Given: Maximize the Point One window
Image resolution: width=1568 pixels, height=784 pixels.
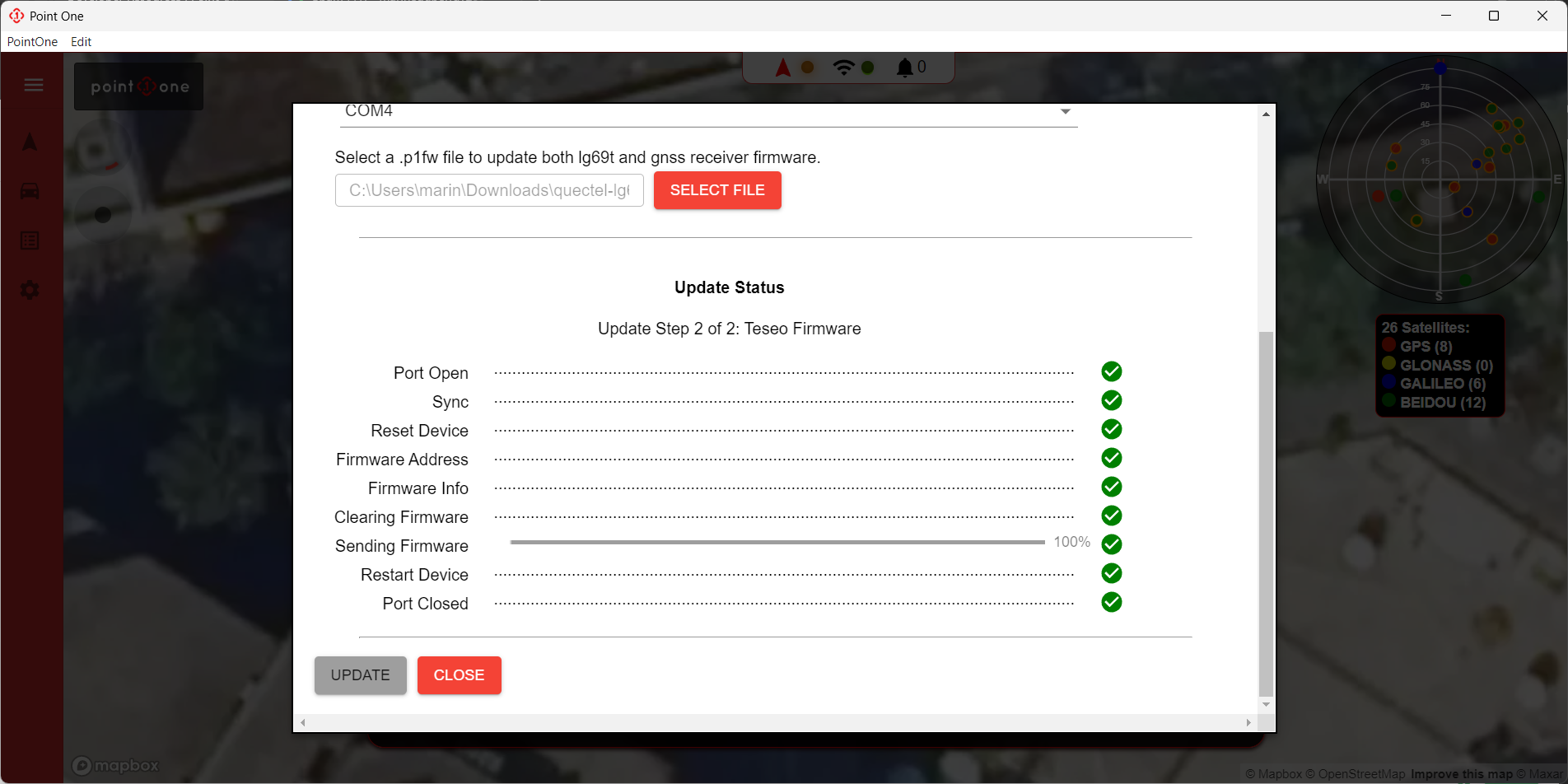Looking at the screenshot, I should pos(1494,16).
